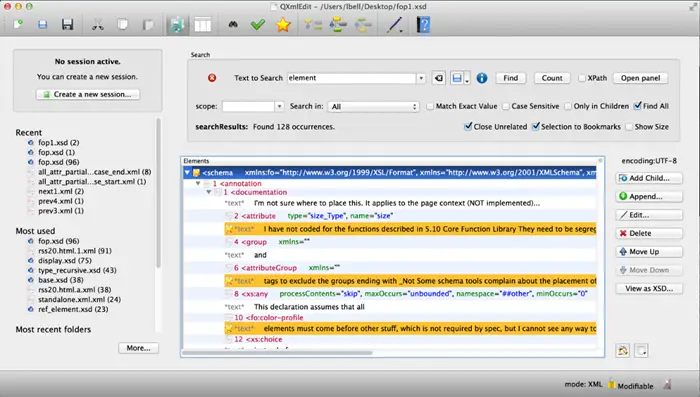This screenshot has width=700, height=397.
Task: Click the pencil edit tool icon
Action: [x=394, y=25]
